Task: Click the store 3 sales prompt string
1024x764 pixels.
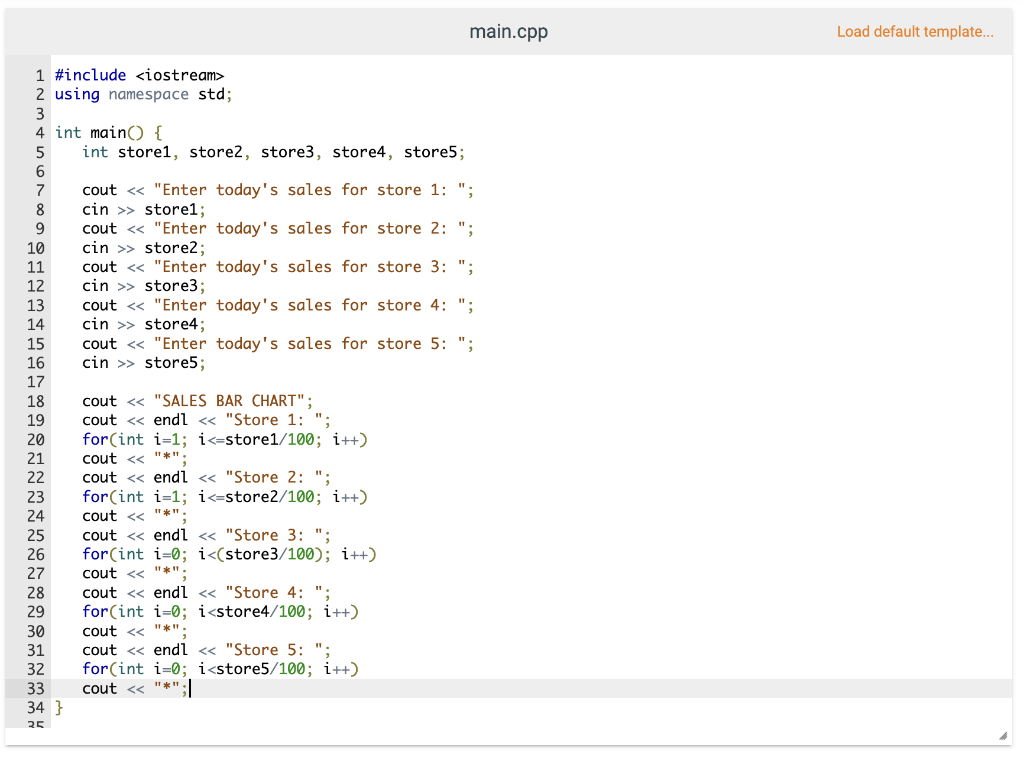Action: [x=310, y=267]
